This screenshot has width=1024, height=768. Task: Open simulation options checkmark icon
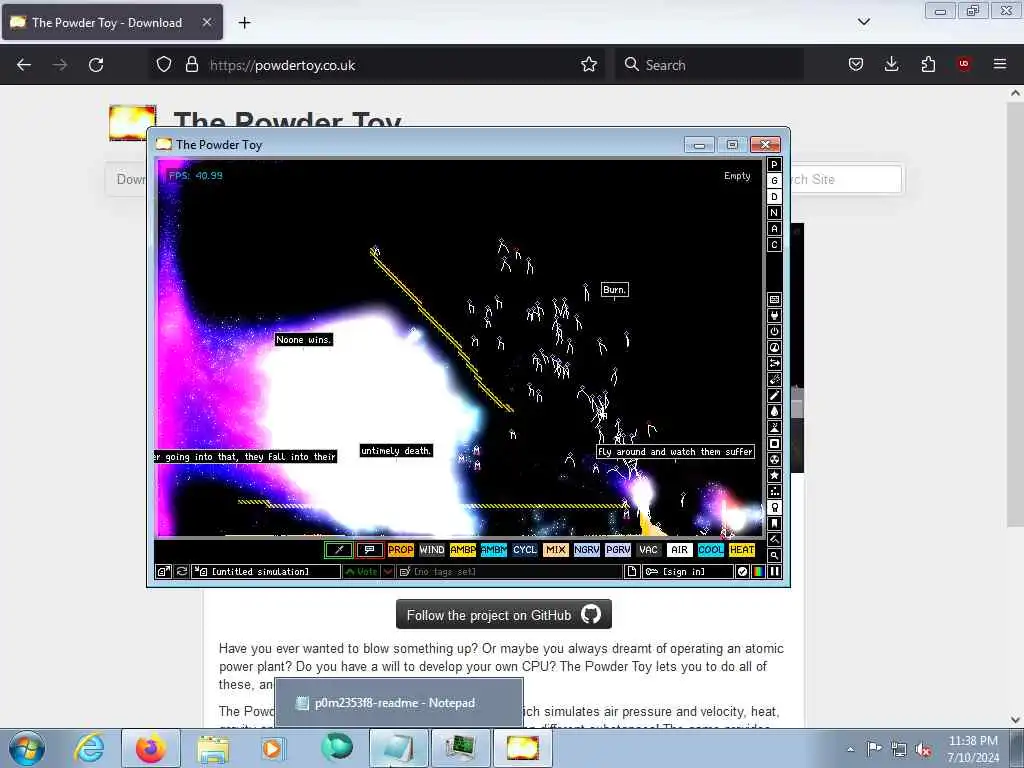[743, 571]
